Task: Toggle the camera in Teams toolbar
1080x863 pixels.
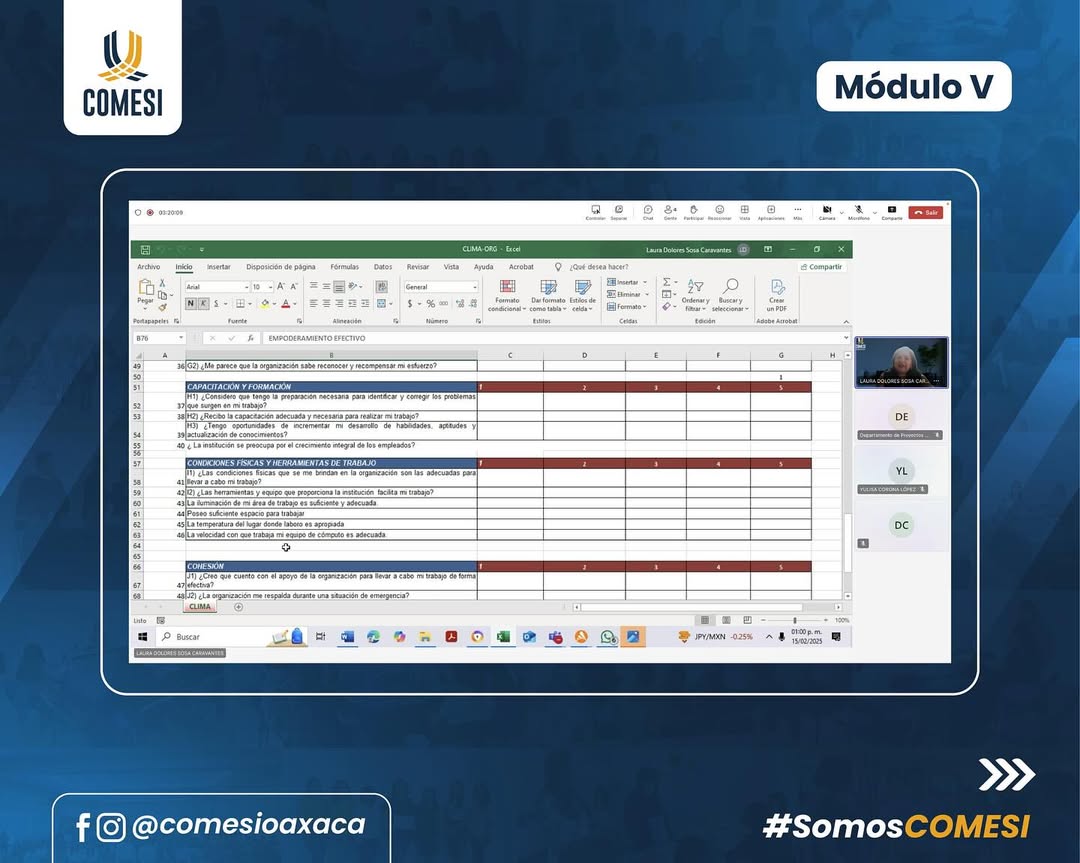Action: (x=827, y=211)
